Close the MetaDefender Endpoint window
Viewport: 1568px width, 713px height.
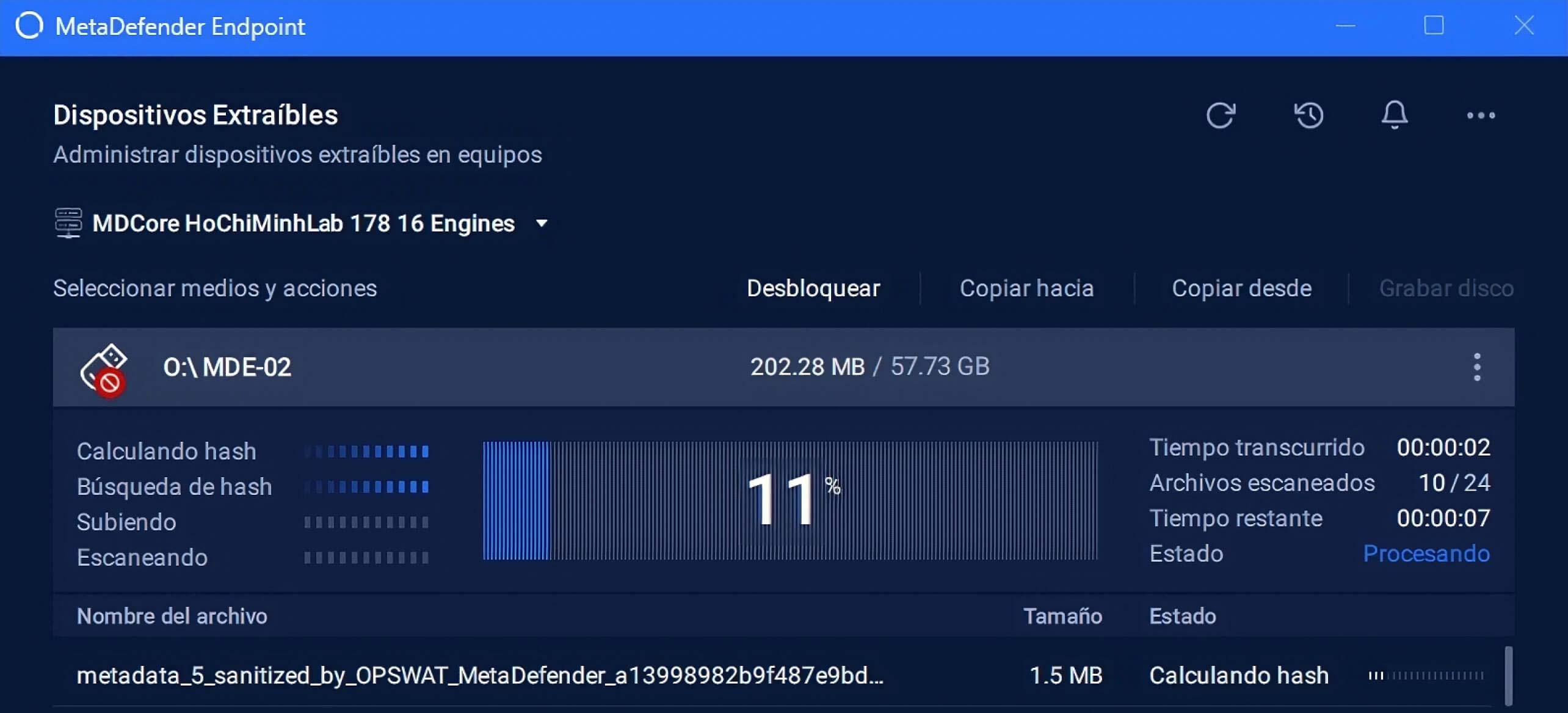(x=1523, y=26)
